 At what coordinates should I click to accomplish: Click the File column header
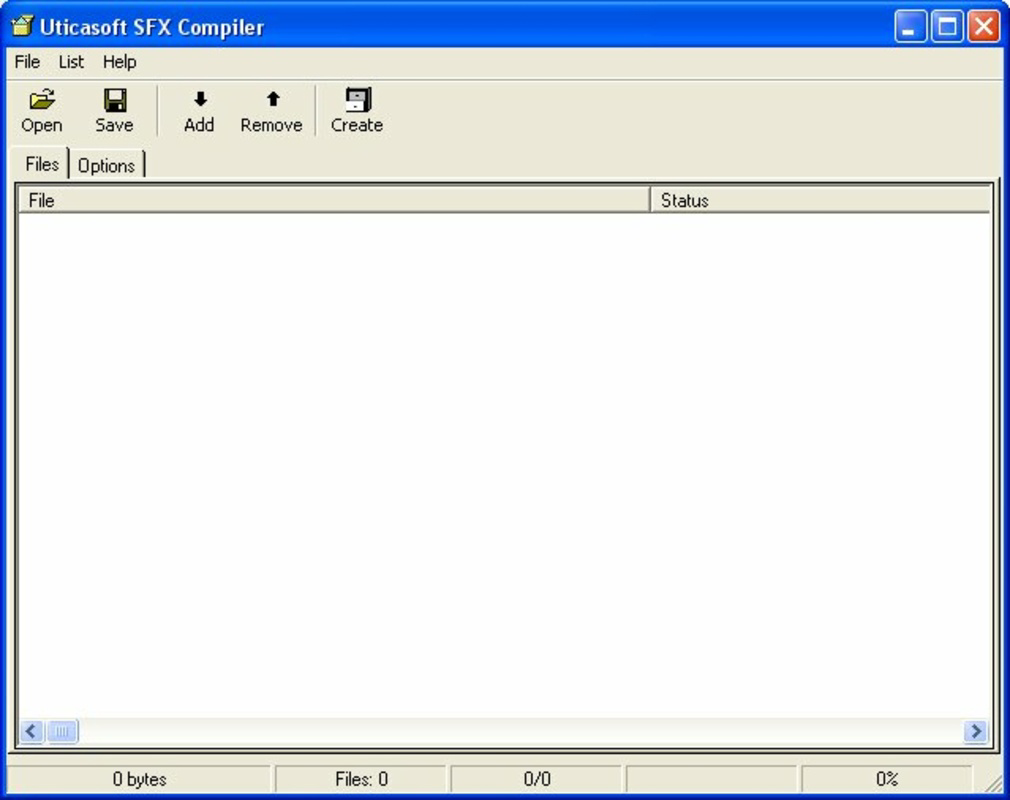(330, 200)
